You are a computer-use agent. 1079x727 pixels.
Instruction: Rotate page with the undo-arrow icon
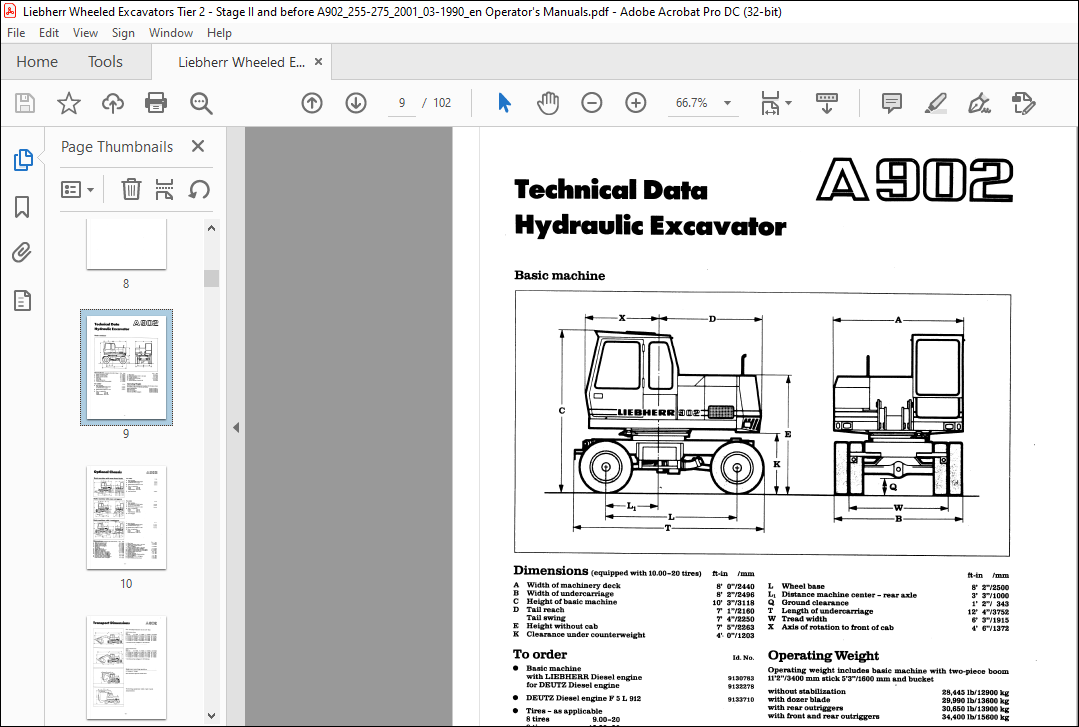pos(199,189)
